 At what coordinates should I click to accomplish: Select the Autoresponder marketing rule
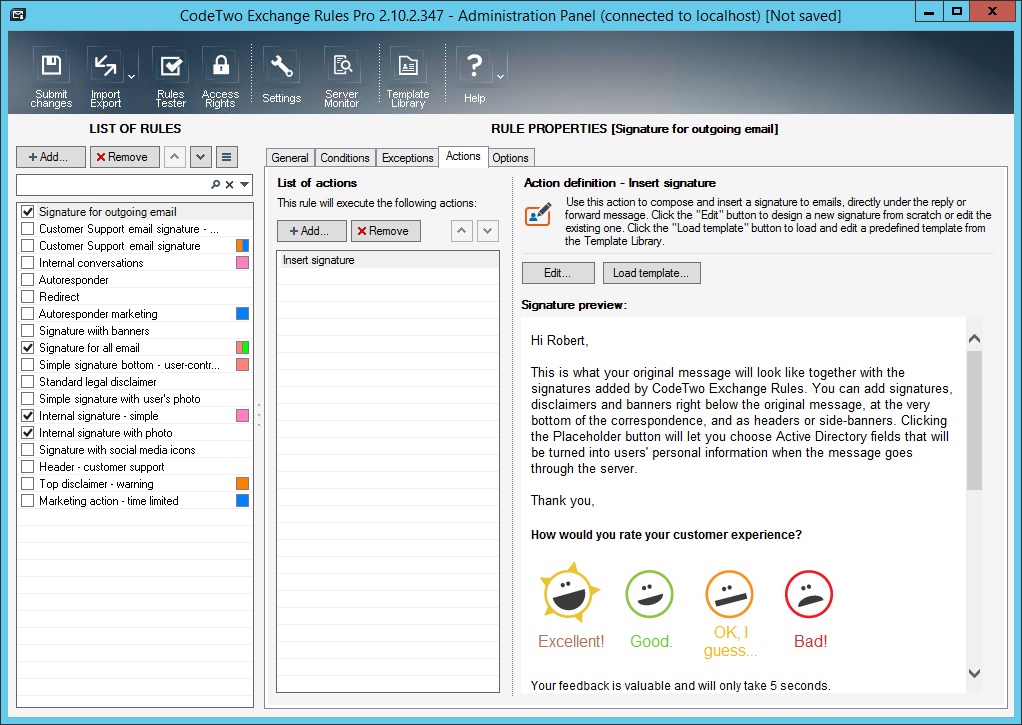coord(135,314)
